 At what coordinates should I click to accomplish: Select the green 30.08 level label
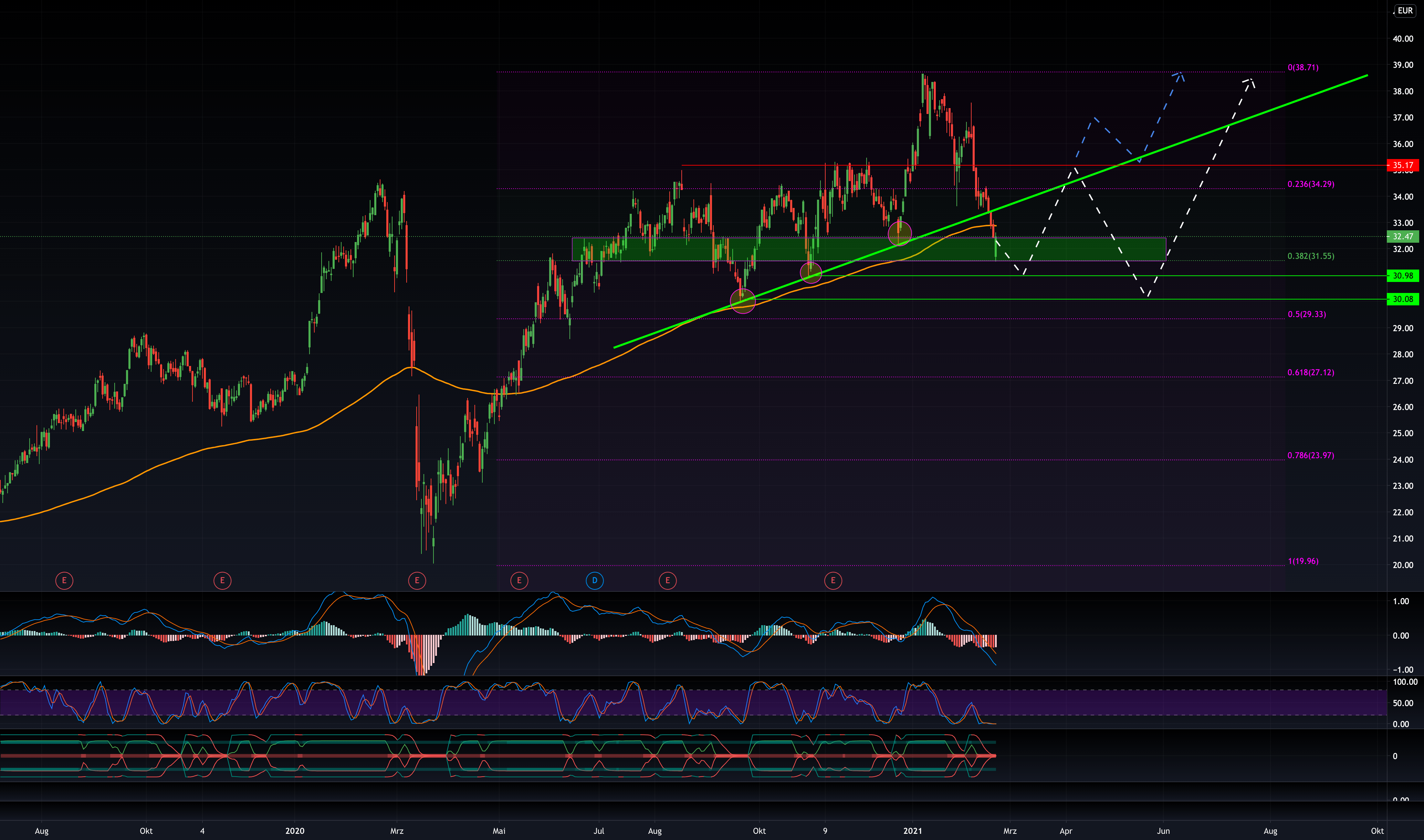[1403, 299]
